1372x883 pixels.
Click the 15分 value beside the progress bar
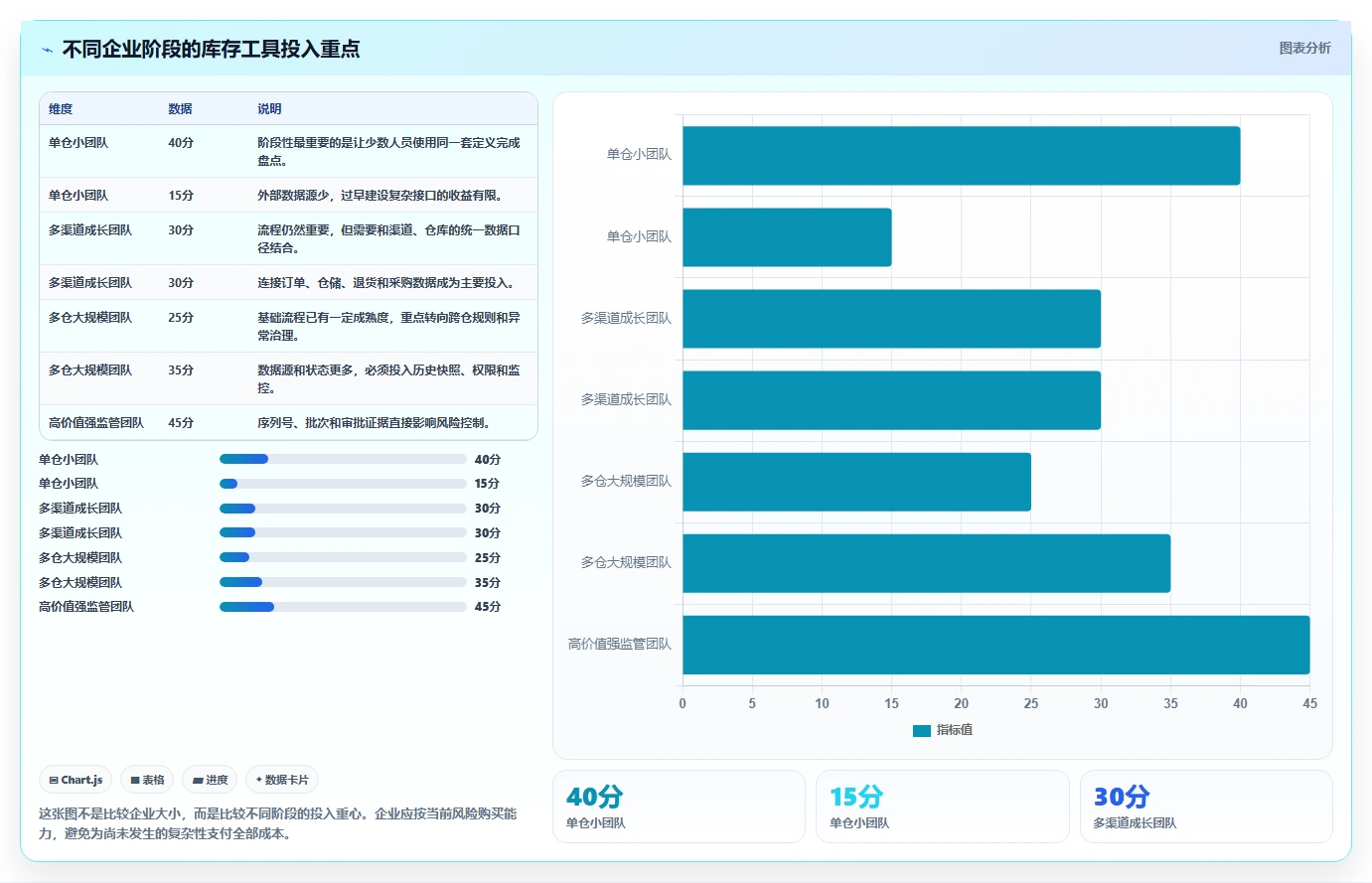(488, 484)
